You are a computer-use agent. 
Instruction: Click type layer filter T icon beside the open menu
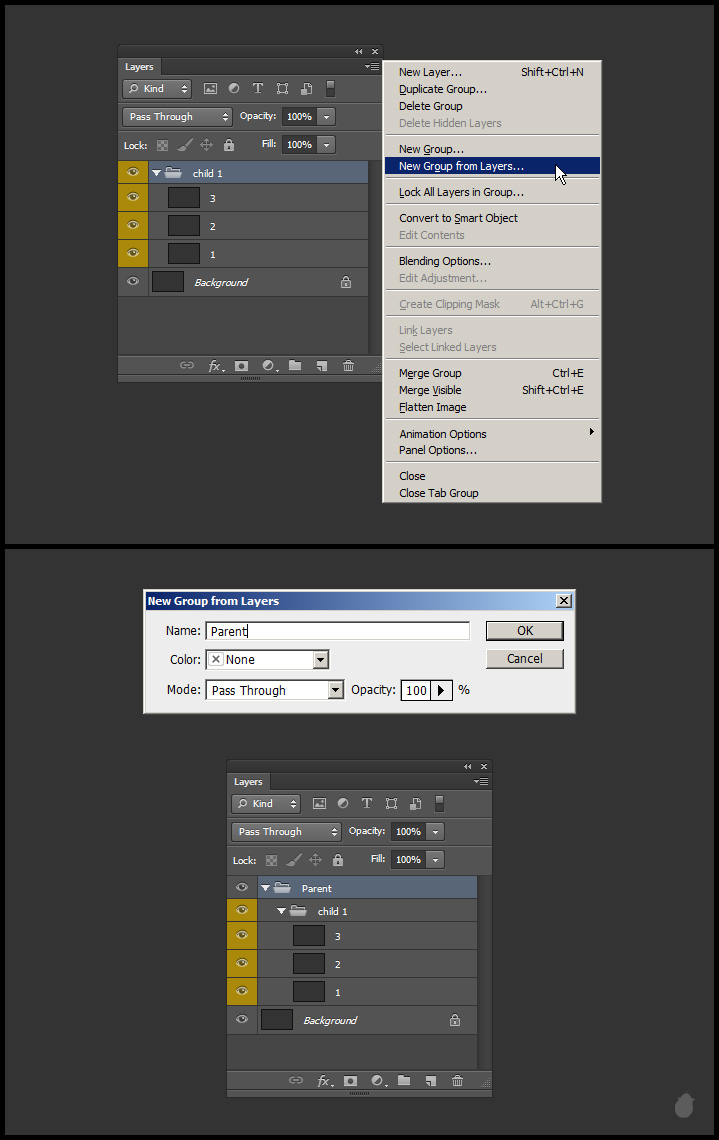[258, 89]
